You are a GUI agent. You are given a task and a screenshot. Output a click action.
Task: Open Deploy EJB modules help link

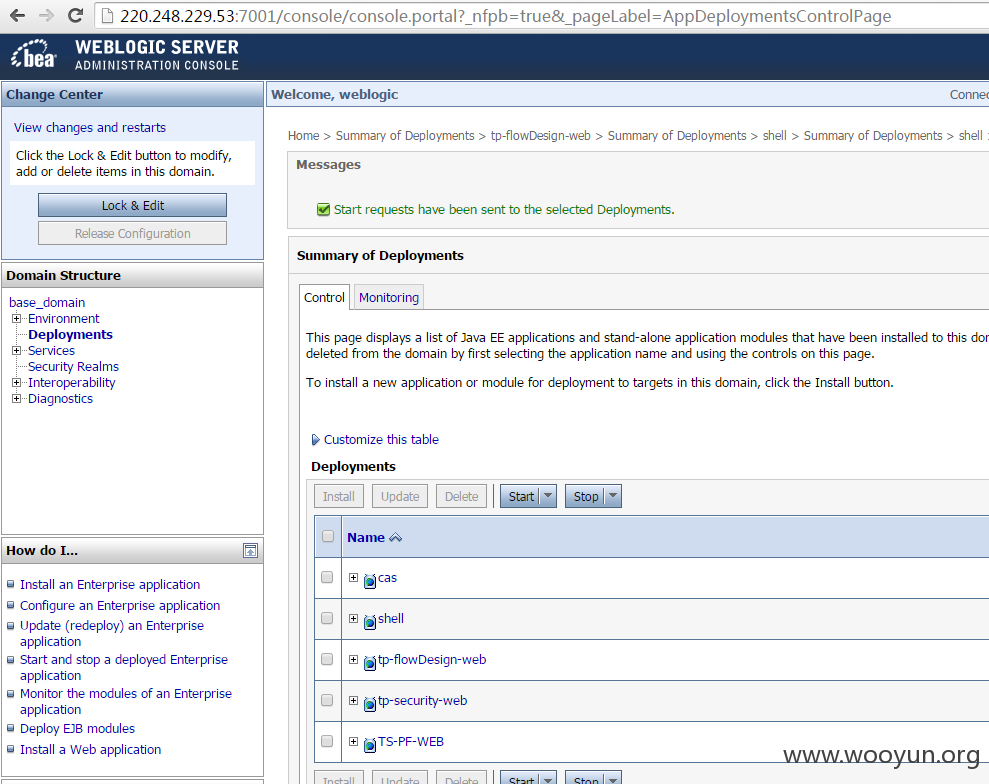pyautogui.click(x=77, y=728)
